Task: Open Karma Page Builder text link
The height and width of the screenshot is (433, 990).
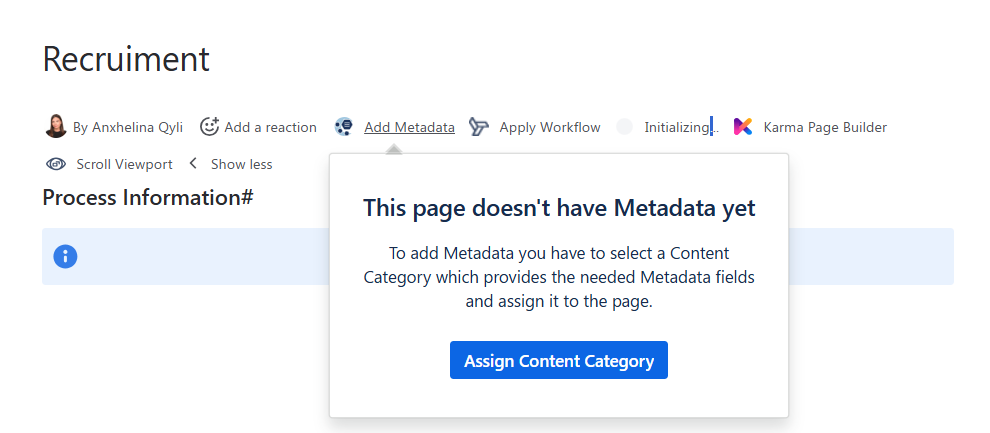Action: point(825,127)
